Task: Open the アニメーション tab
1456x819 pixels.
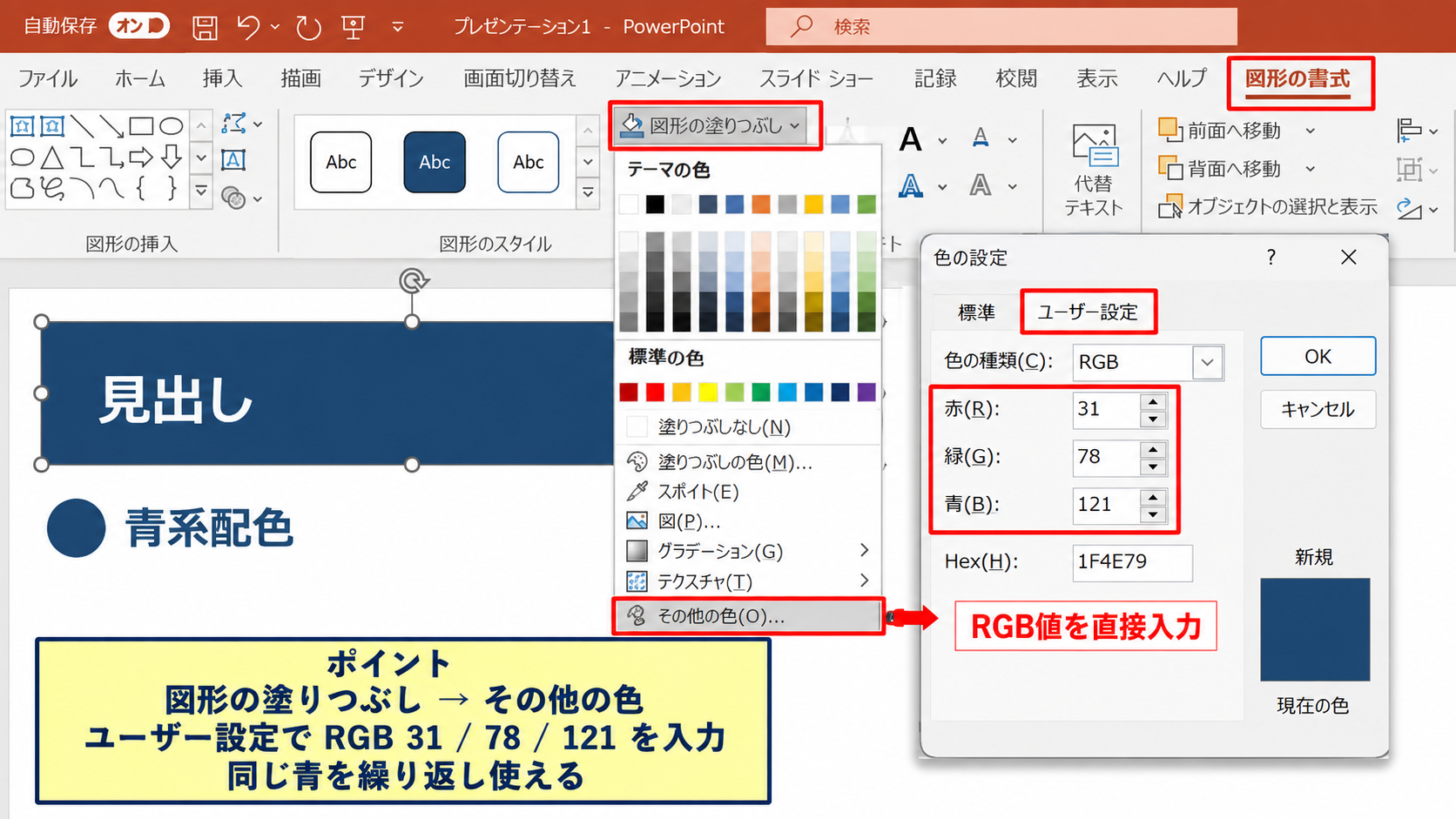Action: (669, 79)
